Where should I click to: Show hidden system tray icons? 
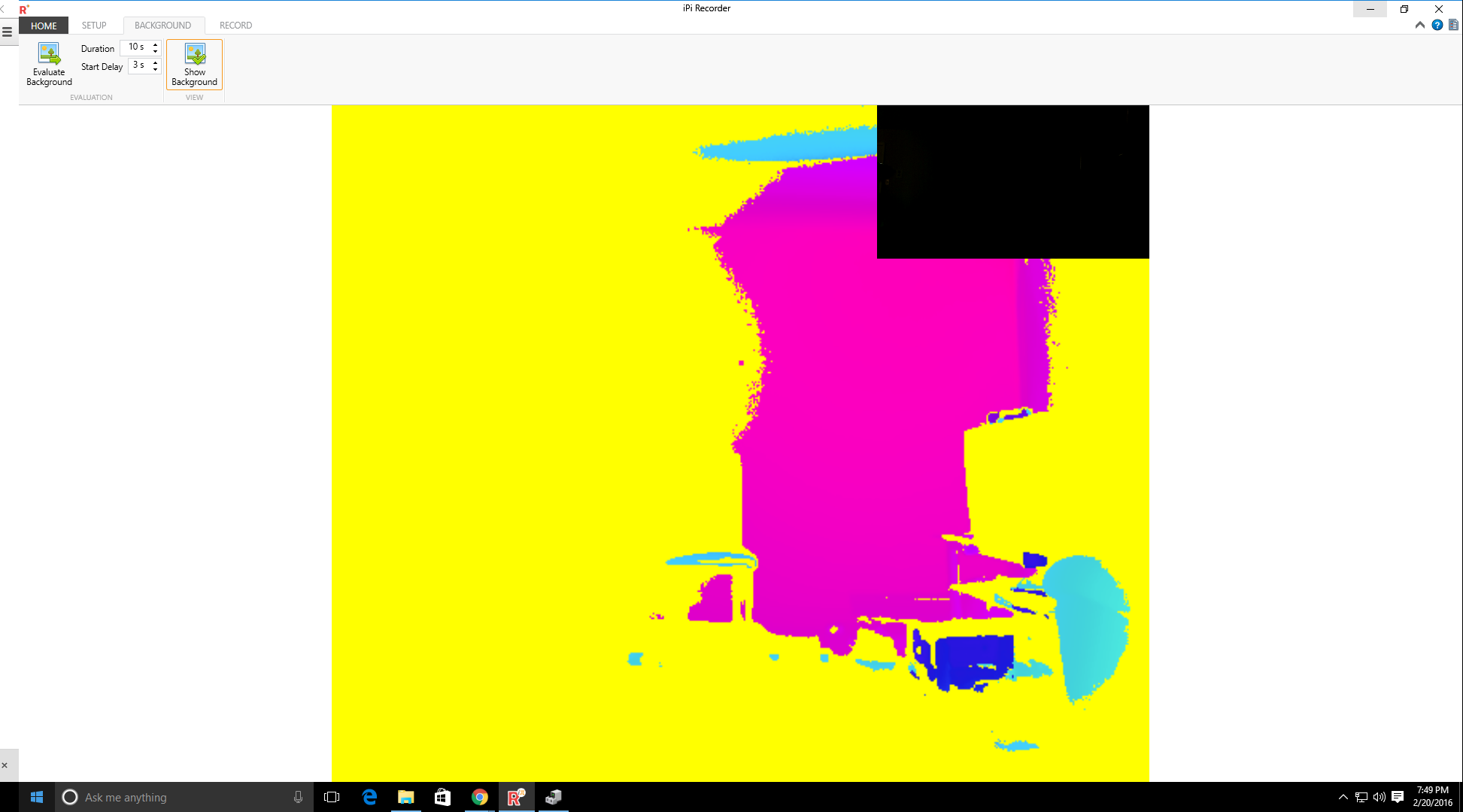[1343, 797]
